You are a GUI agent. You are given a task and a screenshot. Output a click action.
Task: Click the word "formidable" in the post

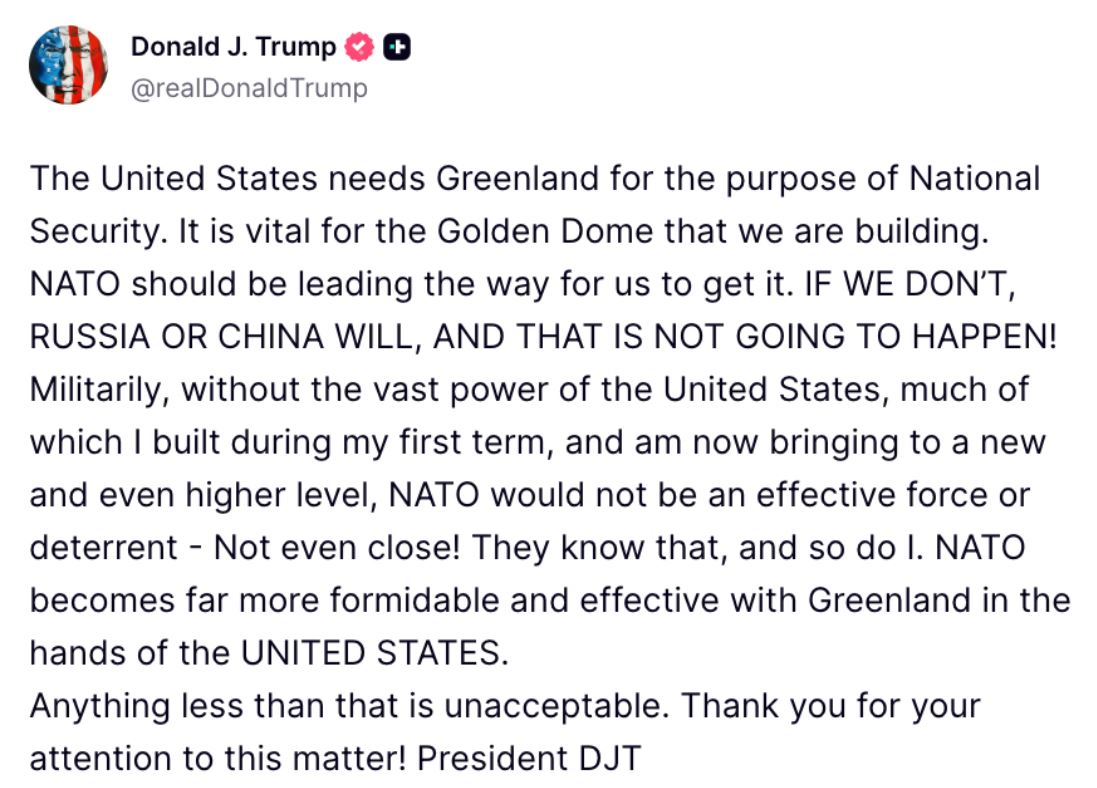[x=398, y=600]
